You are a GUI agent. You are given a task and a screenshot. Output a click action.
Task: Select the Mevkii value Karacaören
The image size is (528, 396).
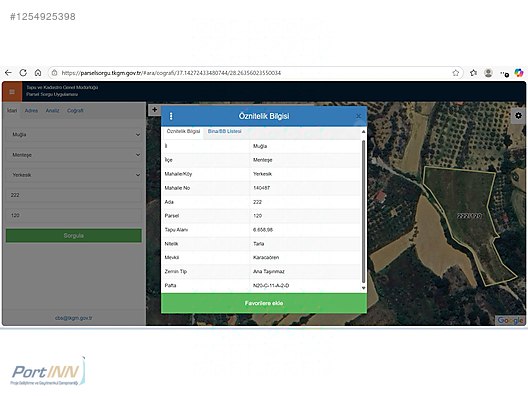pyautogui.click(x=266, y=258)
